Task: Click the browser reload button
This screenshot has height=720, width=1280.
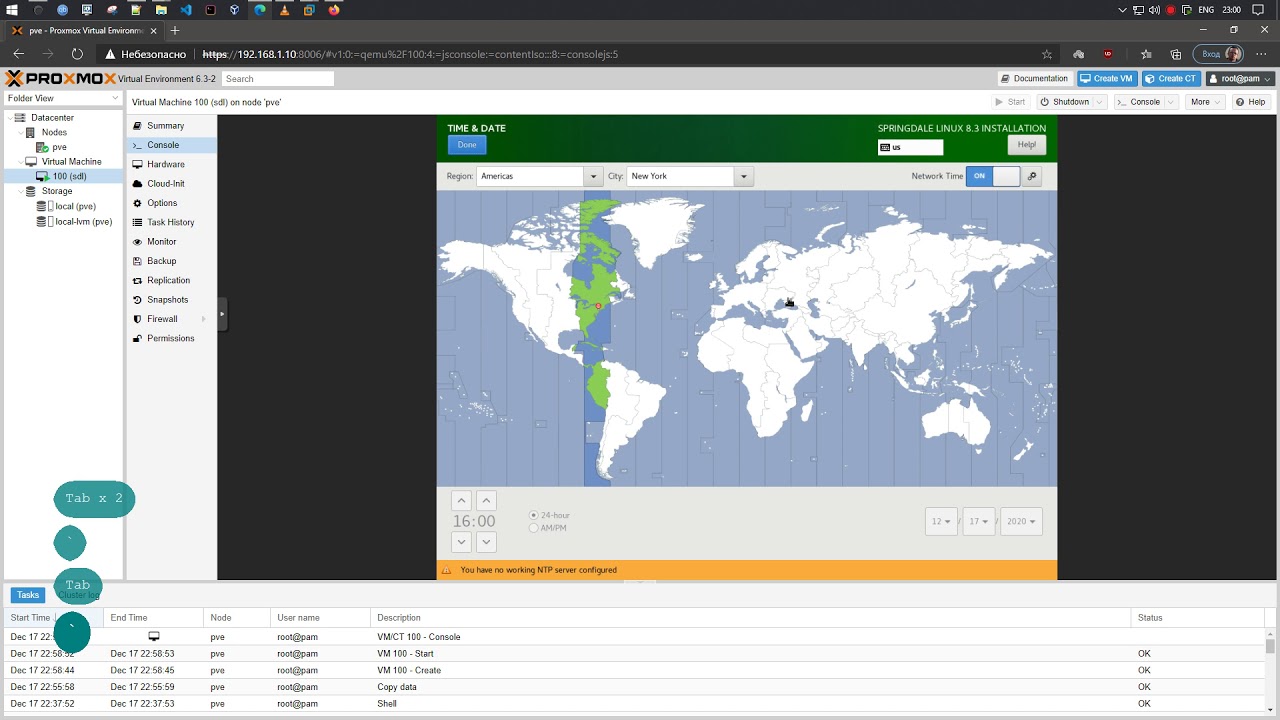Action: point(77,54)
